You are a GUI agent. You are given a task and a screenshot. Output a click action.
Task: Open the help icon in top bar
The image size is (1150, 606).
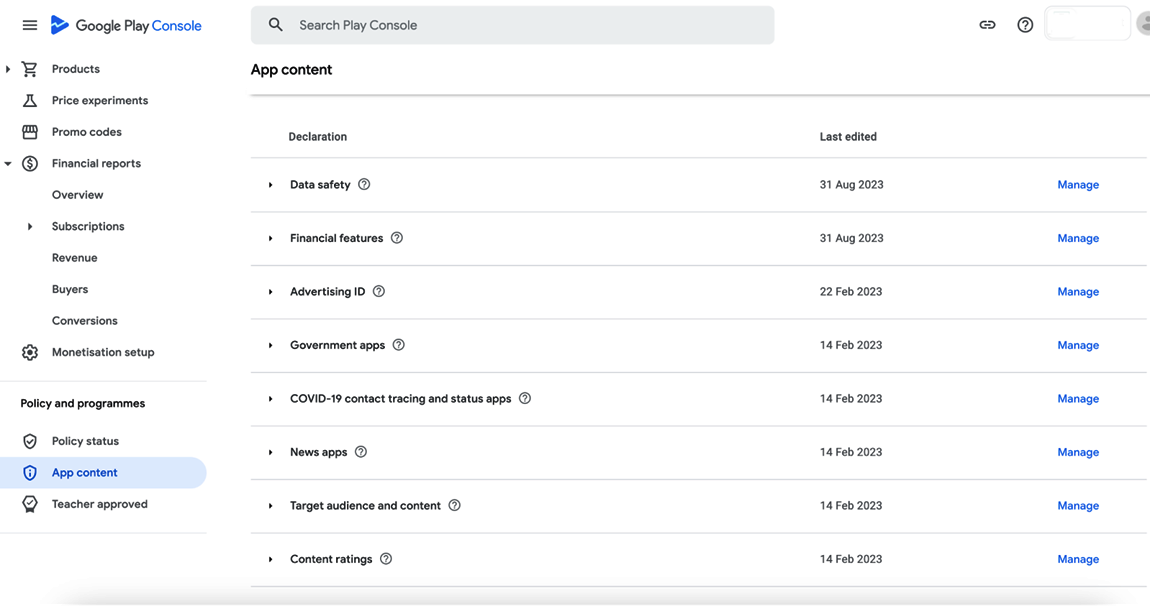(1025, 25)
